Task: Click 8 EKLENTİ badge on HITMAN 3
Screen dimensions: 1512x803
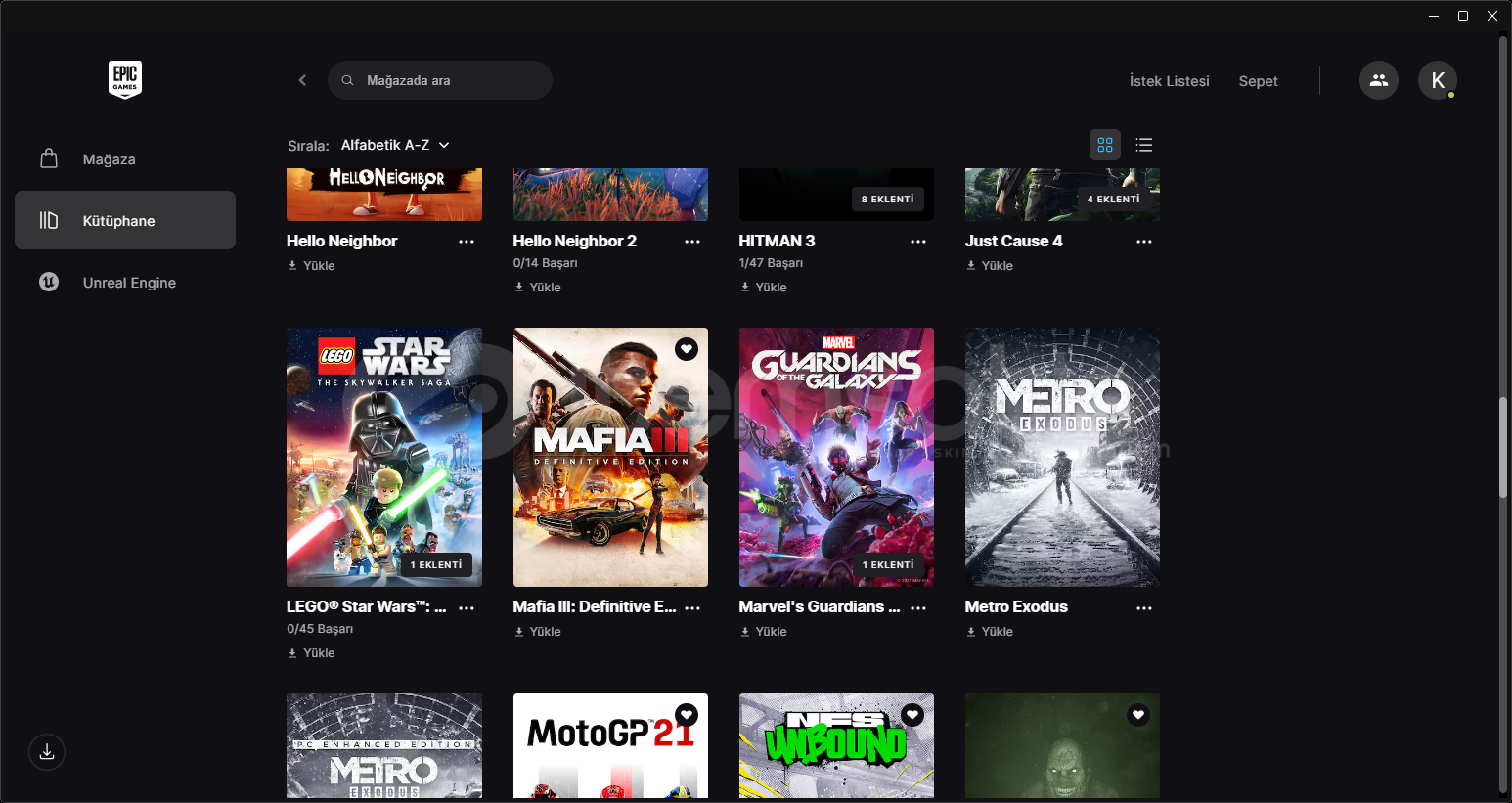Action: click(x=887, y=199)
